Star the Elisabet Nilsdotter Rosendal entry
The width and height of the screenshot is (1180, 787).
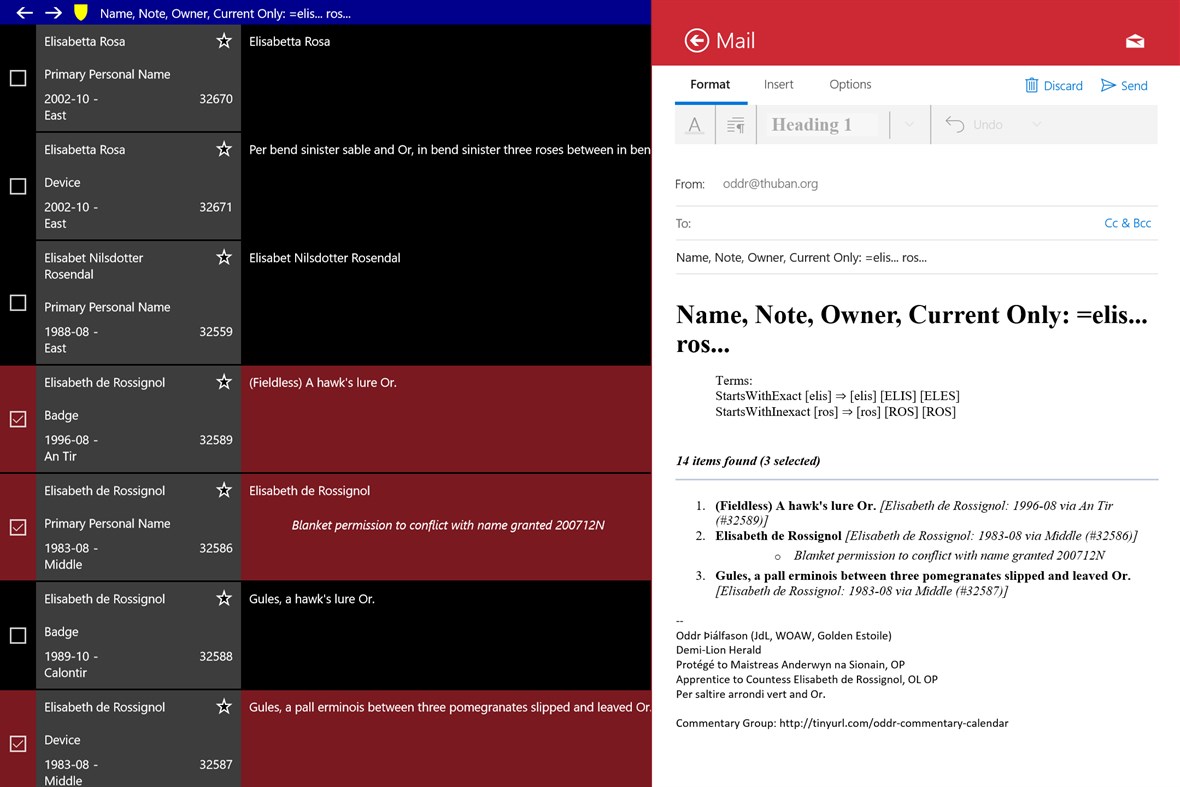224,257
